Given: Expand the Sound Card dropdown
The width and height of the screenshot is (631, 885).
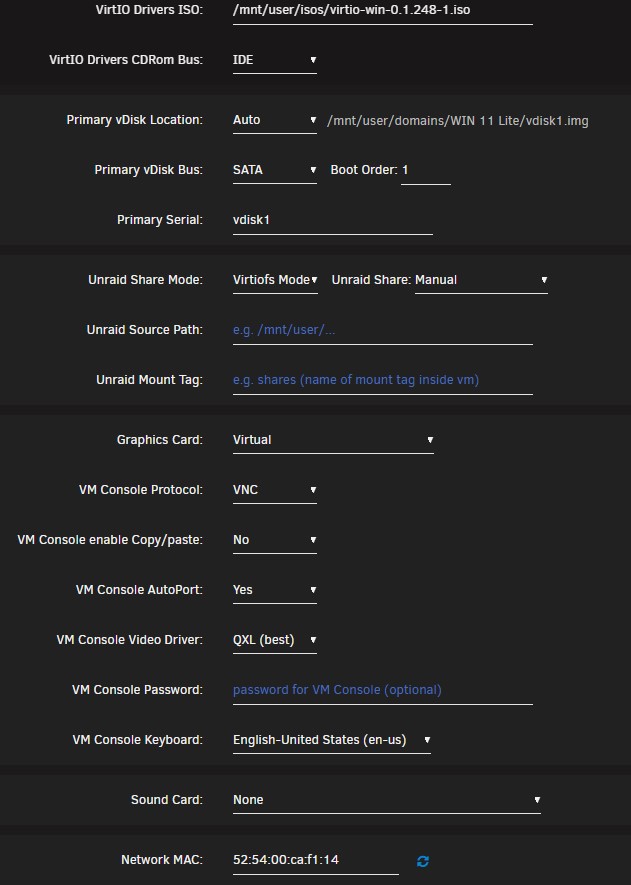Looking at the screenshot, I should [x=387, y=800].
